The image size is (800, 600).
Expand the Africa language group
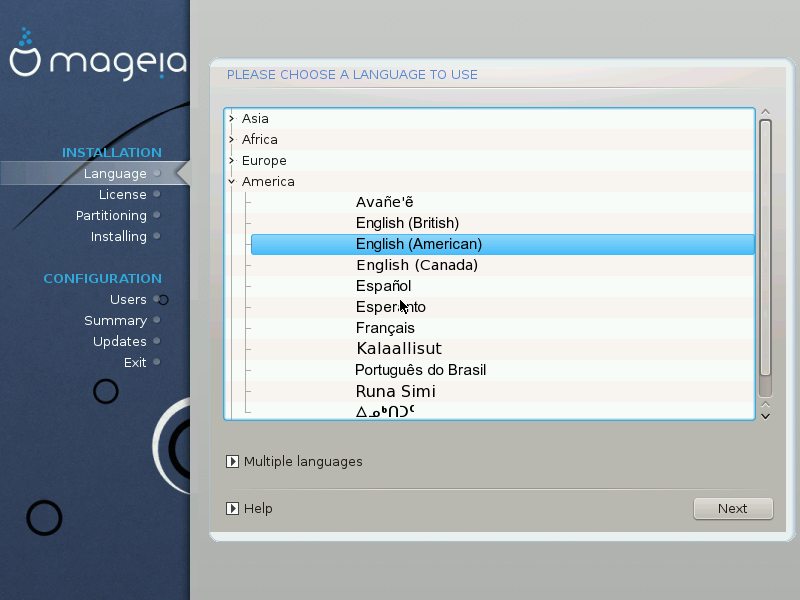(x=232, y=139)
